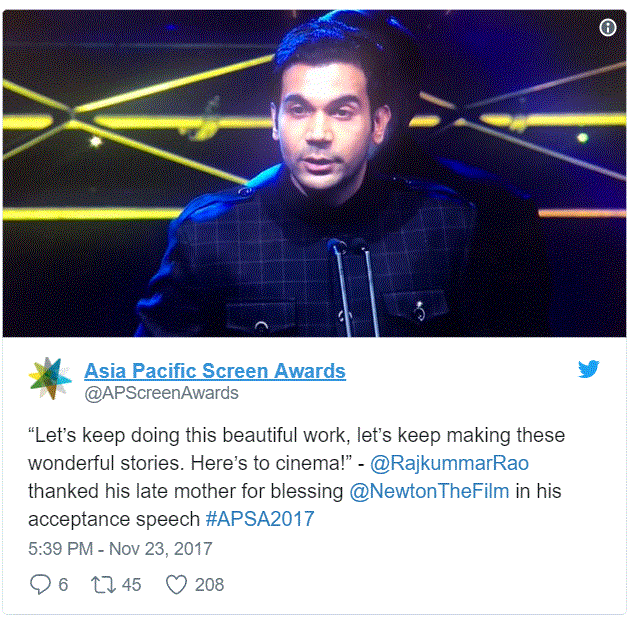Retweet using the arrows icon
The width and height of the screenshot is (637, 623).
click(x=103, y=584)
